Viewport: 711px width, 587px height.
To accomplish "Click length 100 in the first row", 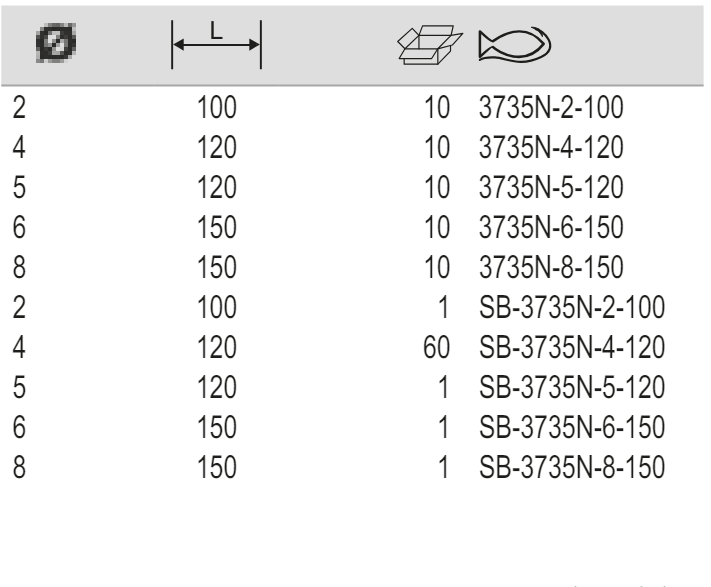I will click(x=217, y=106).
